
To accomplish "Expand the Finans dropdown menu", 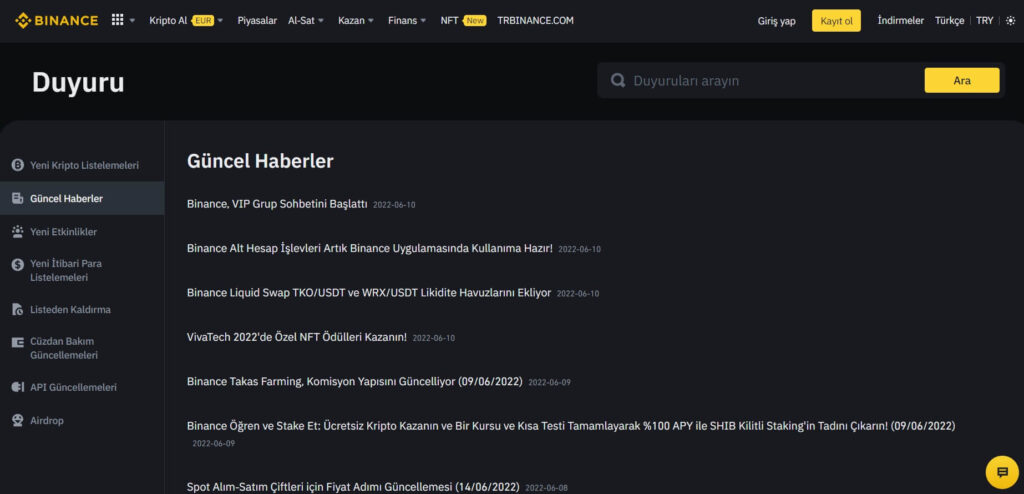I will click(x=407, y=21).
